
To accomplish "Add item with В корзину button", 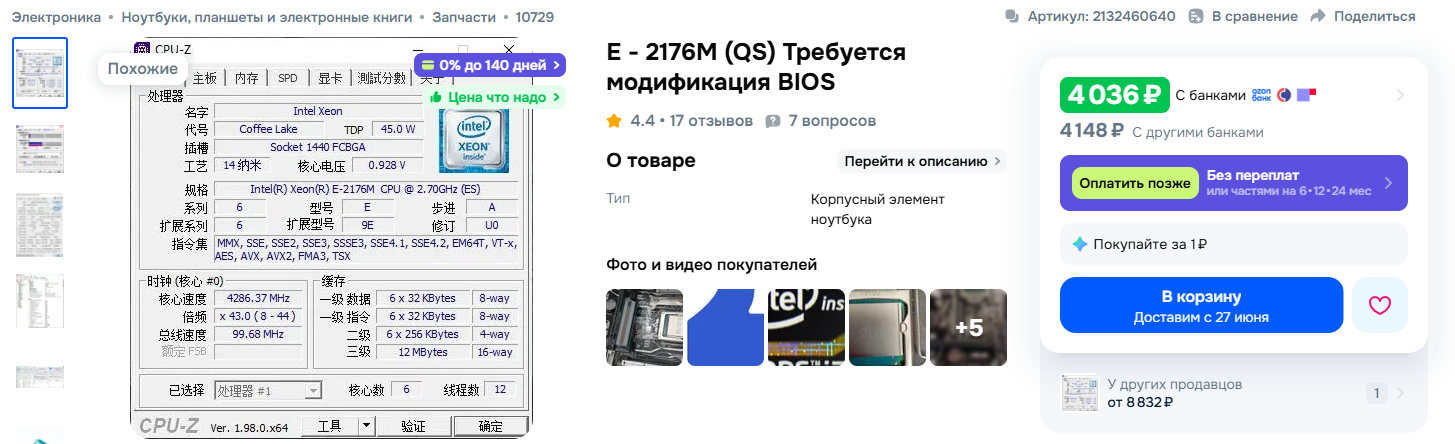I will pos(1201,305).
